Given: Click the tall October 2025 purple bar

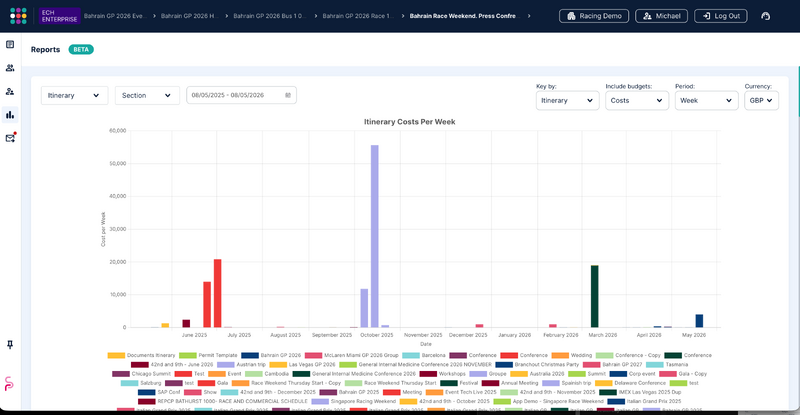Looking at the screenshot, I should (374, 236).
